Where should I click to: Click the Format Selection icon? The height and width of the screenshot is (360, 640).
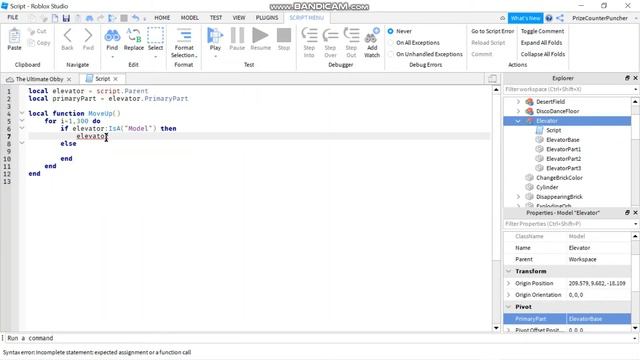184,36
